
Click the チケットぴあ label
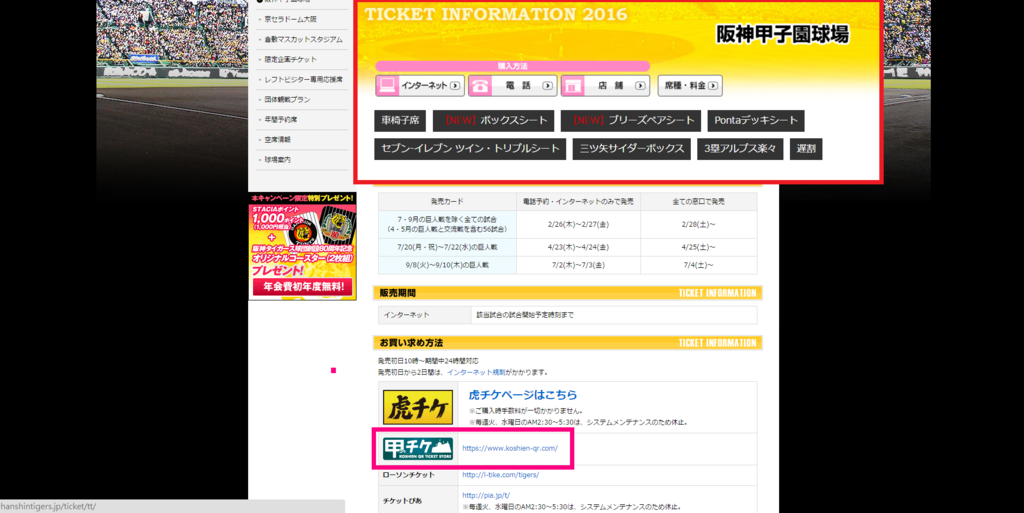tap(402, 501)
